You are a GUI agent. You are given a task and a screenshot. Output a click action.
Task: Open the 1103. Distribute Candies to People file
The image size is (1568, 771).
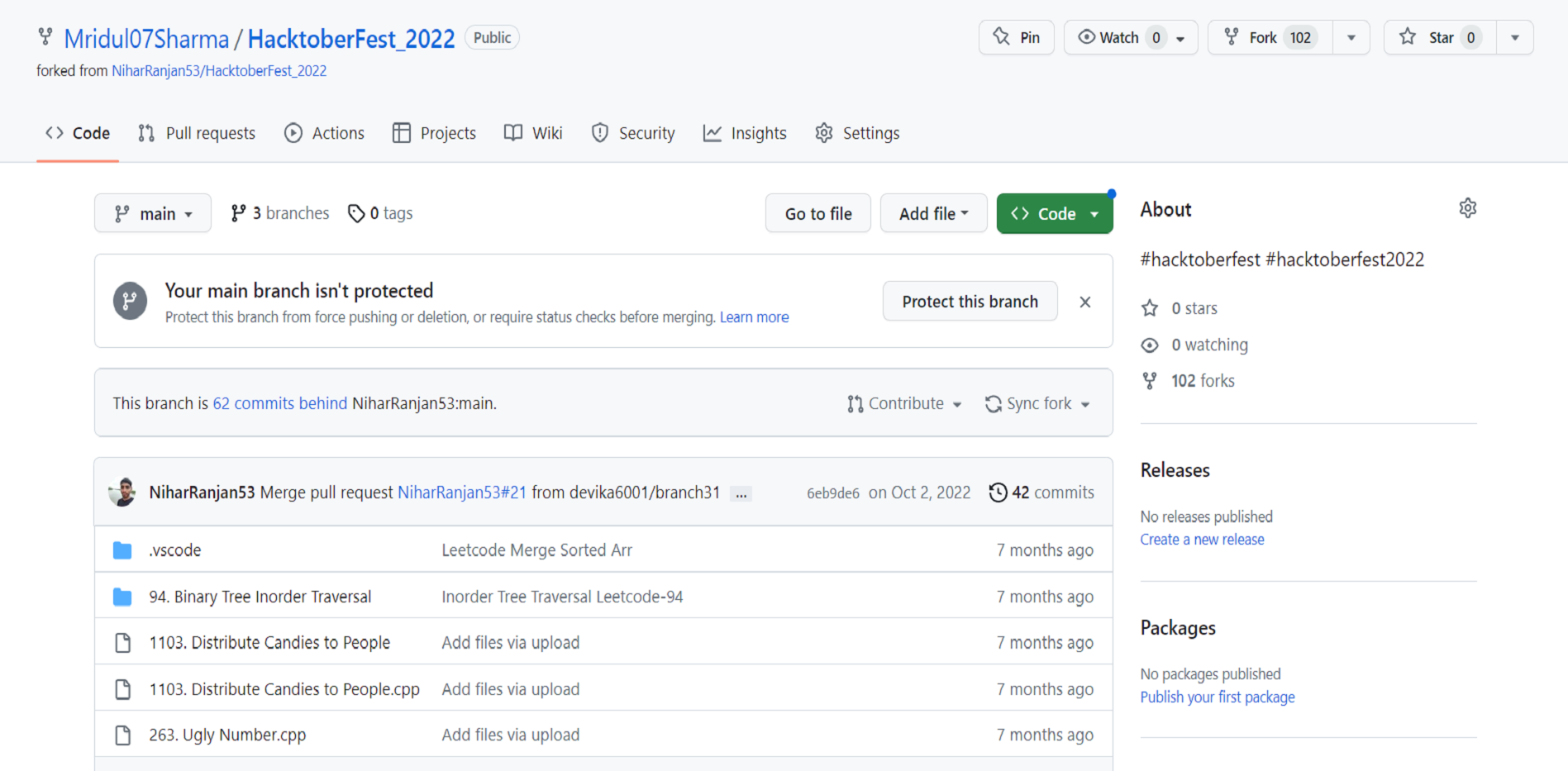coord(269,643)
